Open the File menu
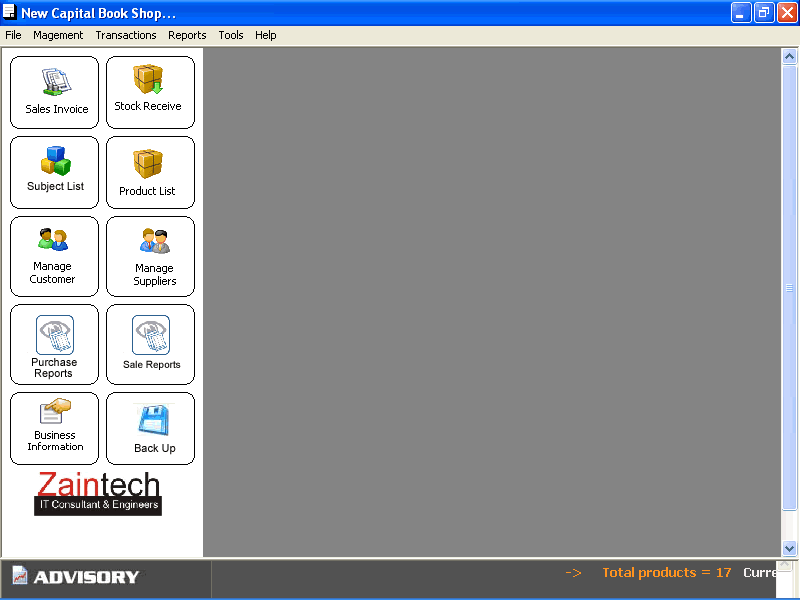Viewport: 800px width, 600px height. pos(13,35)
